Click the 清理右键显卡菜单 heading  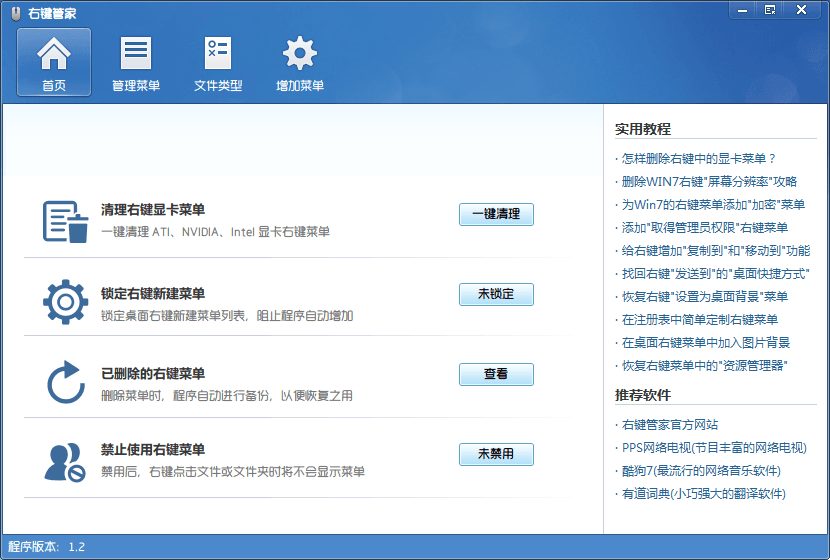pos(153,210)
